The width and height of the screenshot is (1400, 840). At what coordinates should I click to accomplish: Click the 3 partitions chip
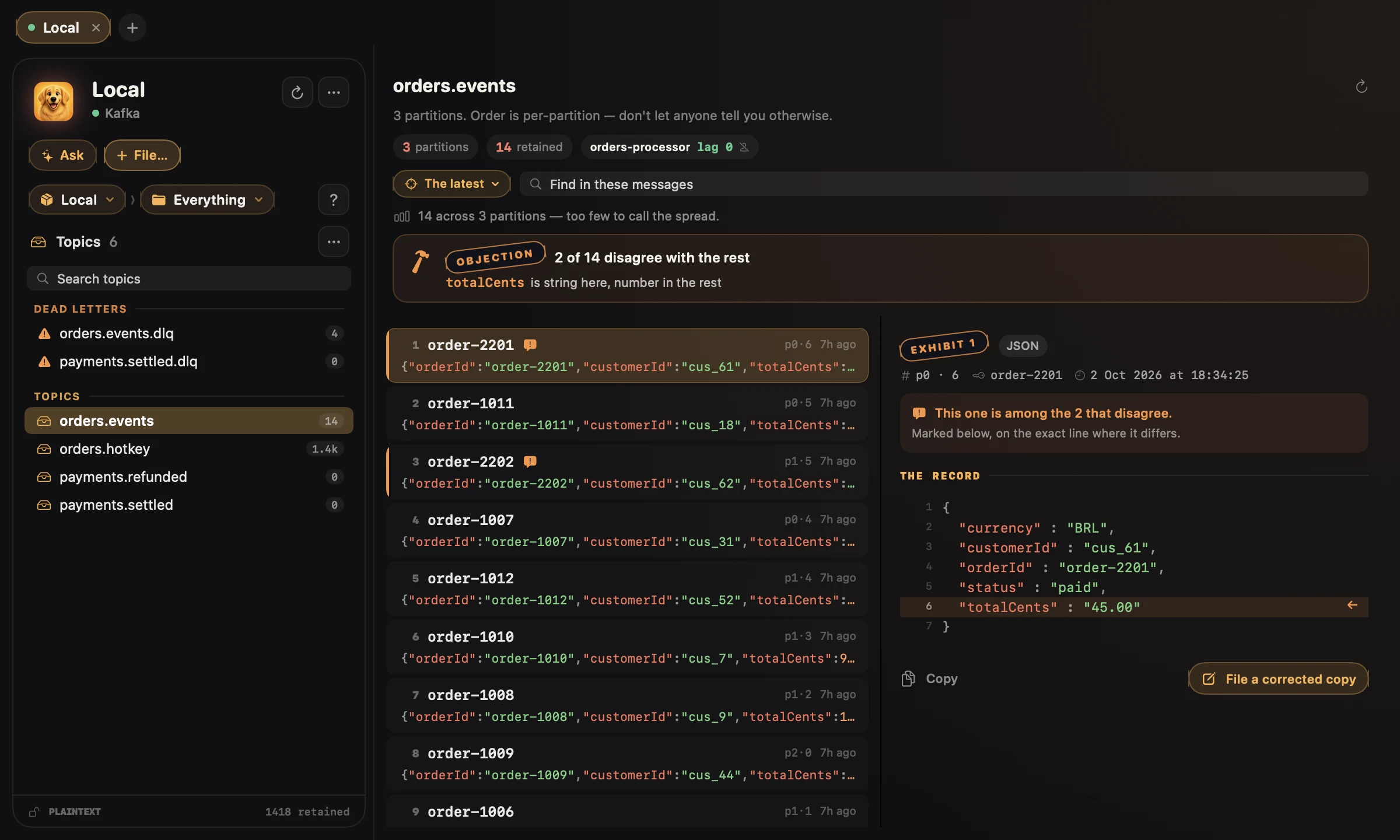[435, 147]
